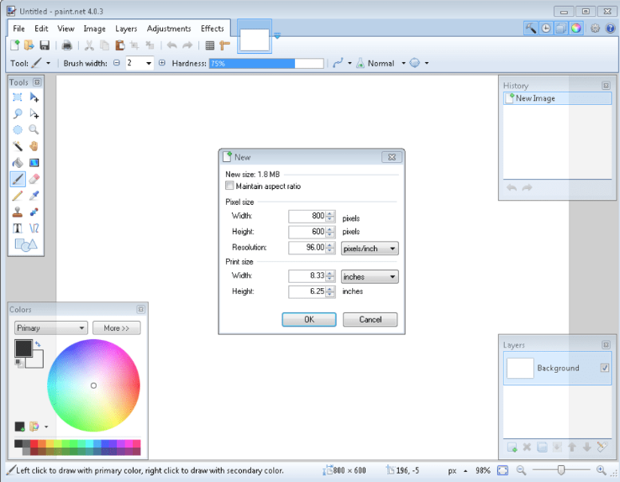
Task: Select the Pencil tool
Action: click(x=17, y=196)
